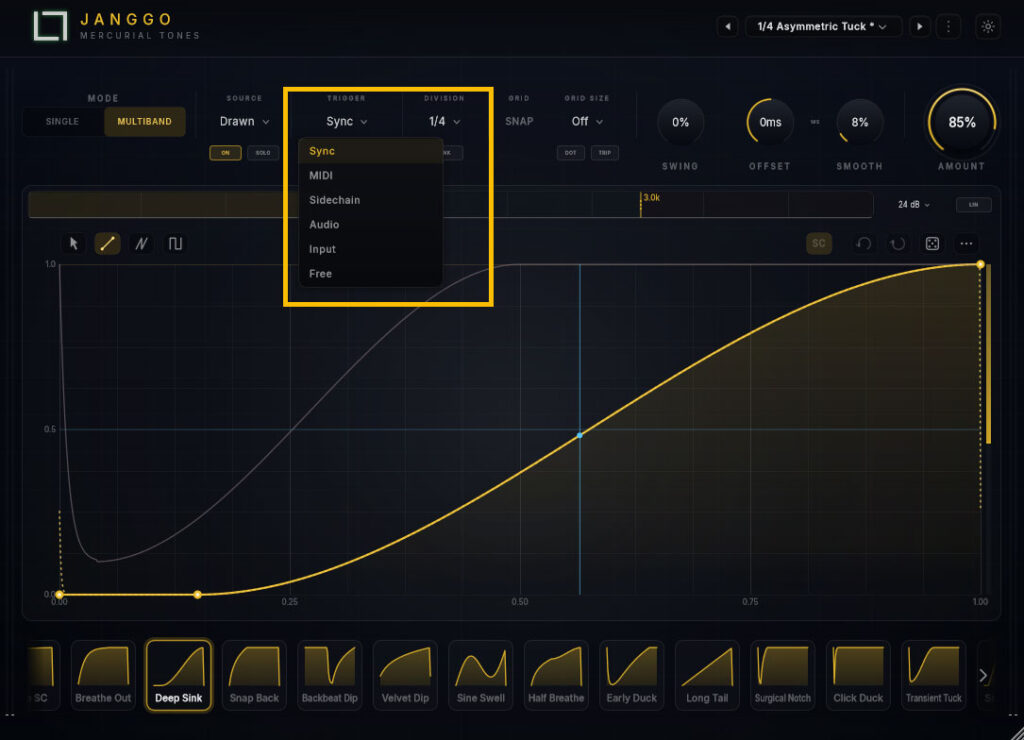
Task: Click the SNAP grid button
Action: tap(519, 121)
